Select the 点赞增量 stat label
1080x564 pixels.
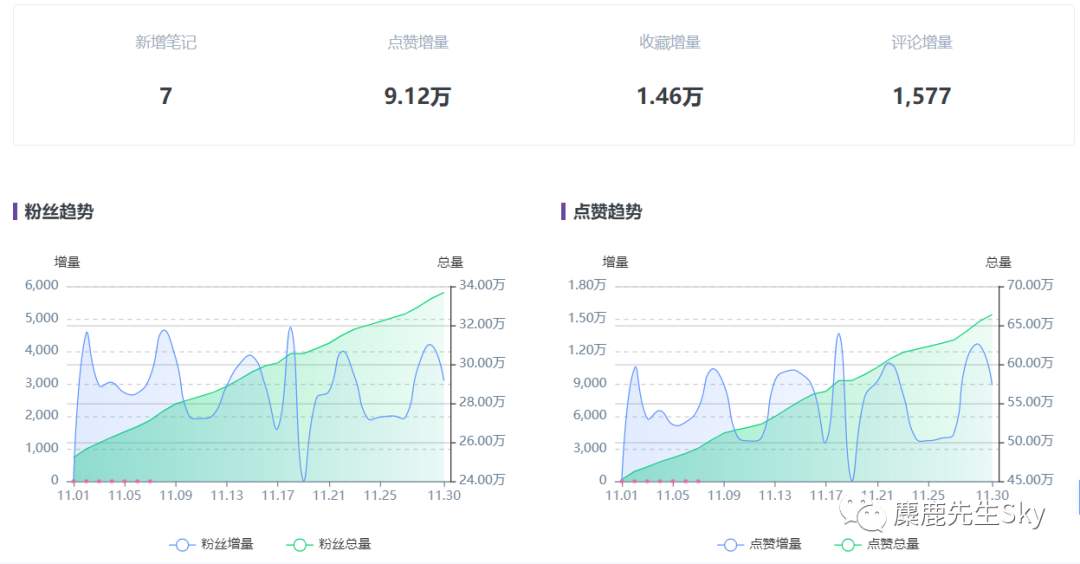[x=417, y=43]
